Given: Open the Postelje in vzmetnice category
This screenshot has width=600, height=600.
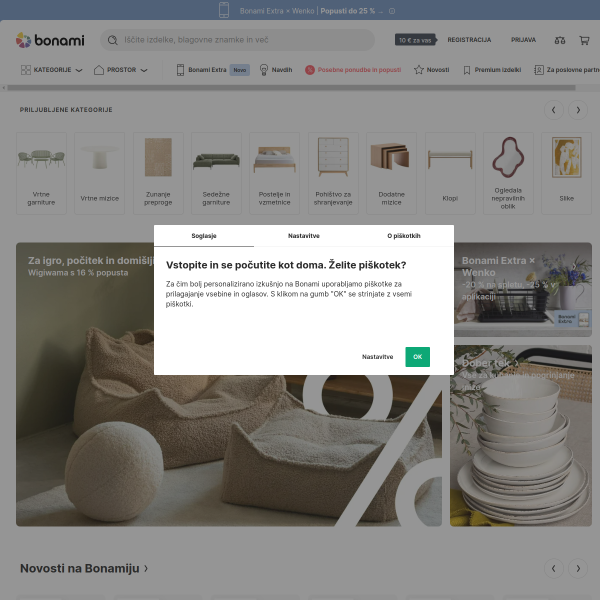Looking at the screenshot, I should coord(274,173).
